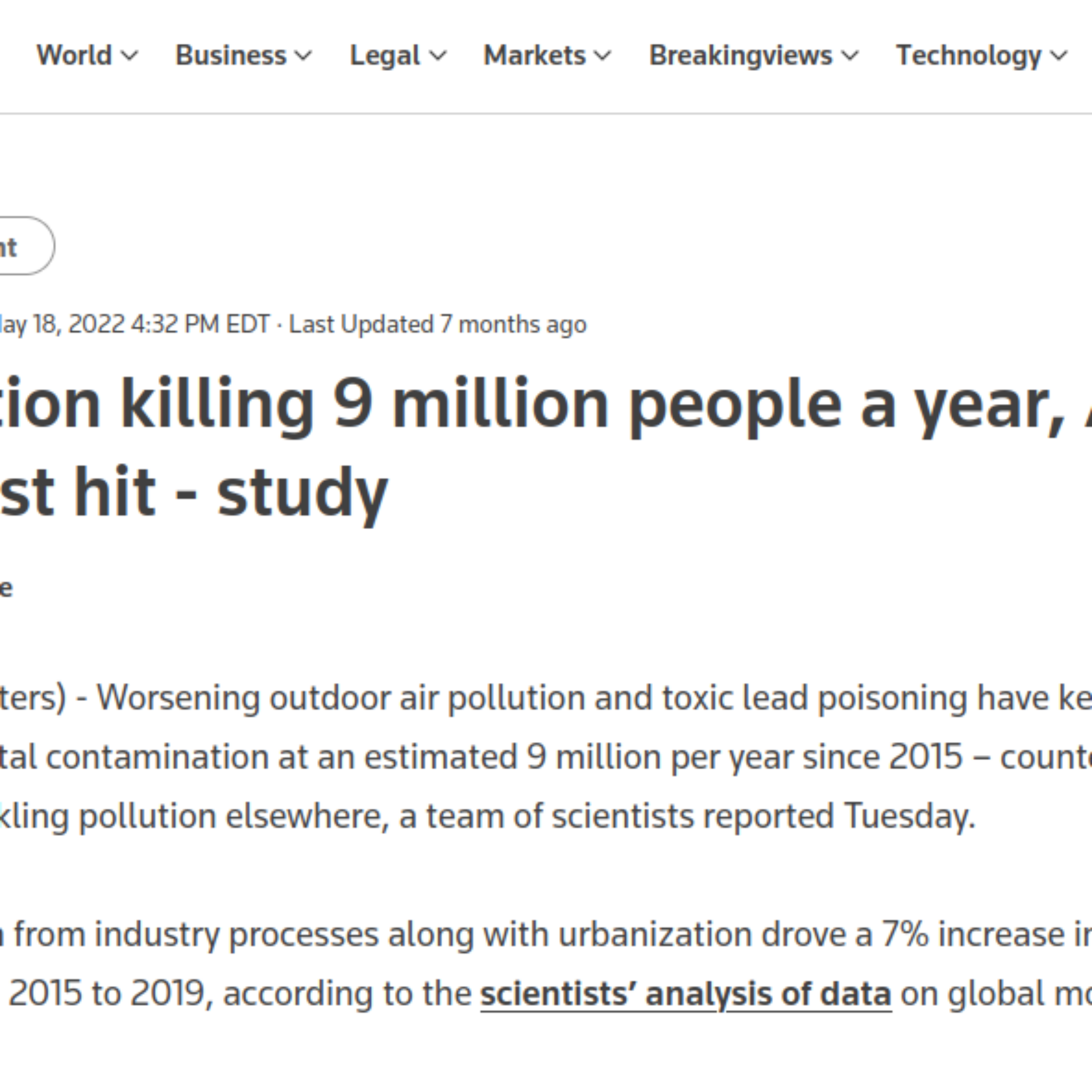This screenshot has height=1092, width=1092.
Task: Follow the scientists' analysis of data link
Action: click(x=686, y=994)
